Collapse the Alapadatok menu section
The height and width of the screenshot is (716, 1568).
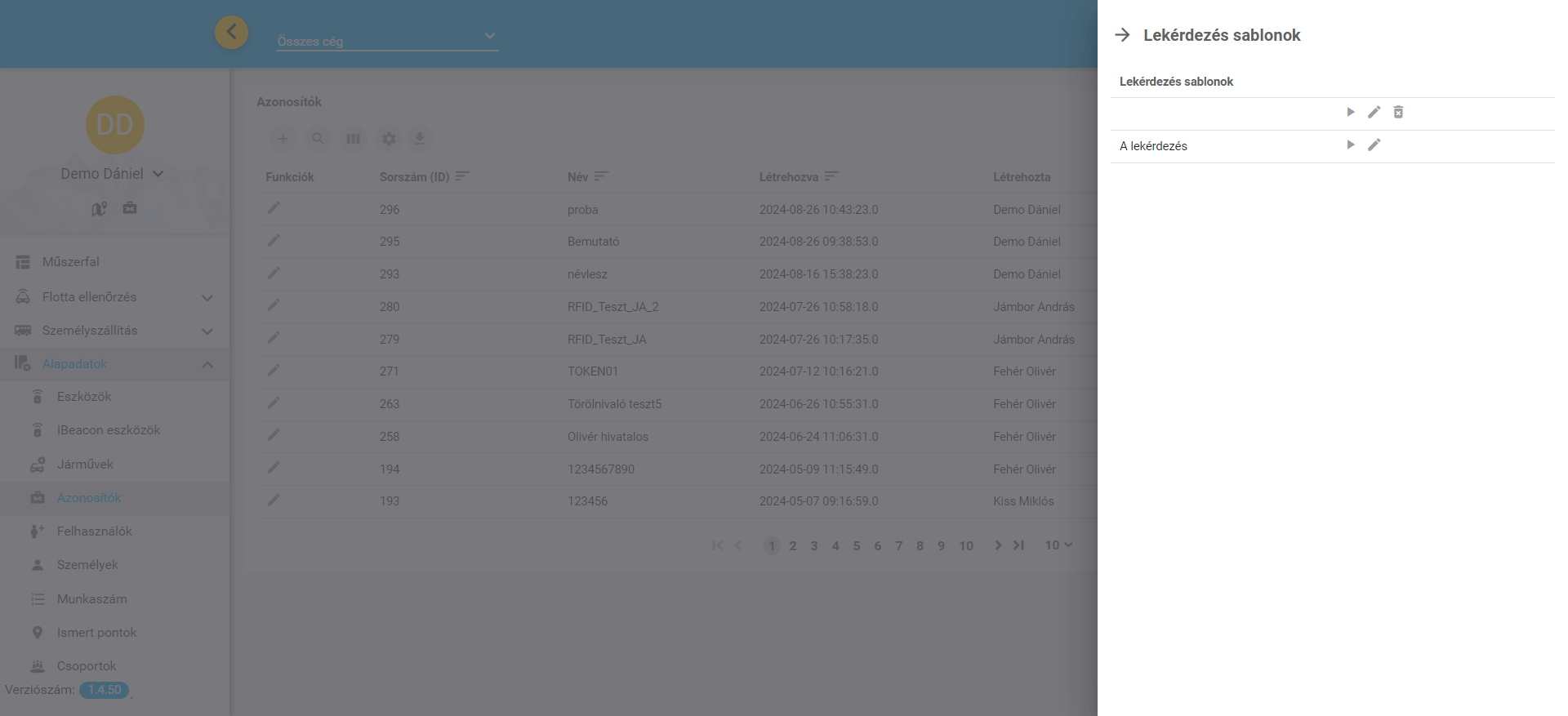coord(207,364)
